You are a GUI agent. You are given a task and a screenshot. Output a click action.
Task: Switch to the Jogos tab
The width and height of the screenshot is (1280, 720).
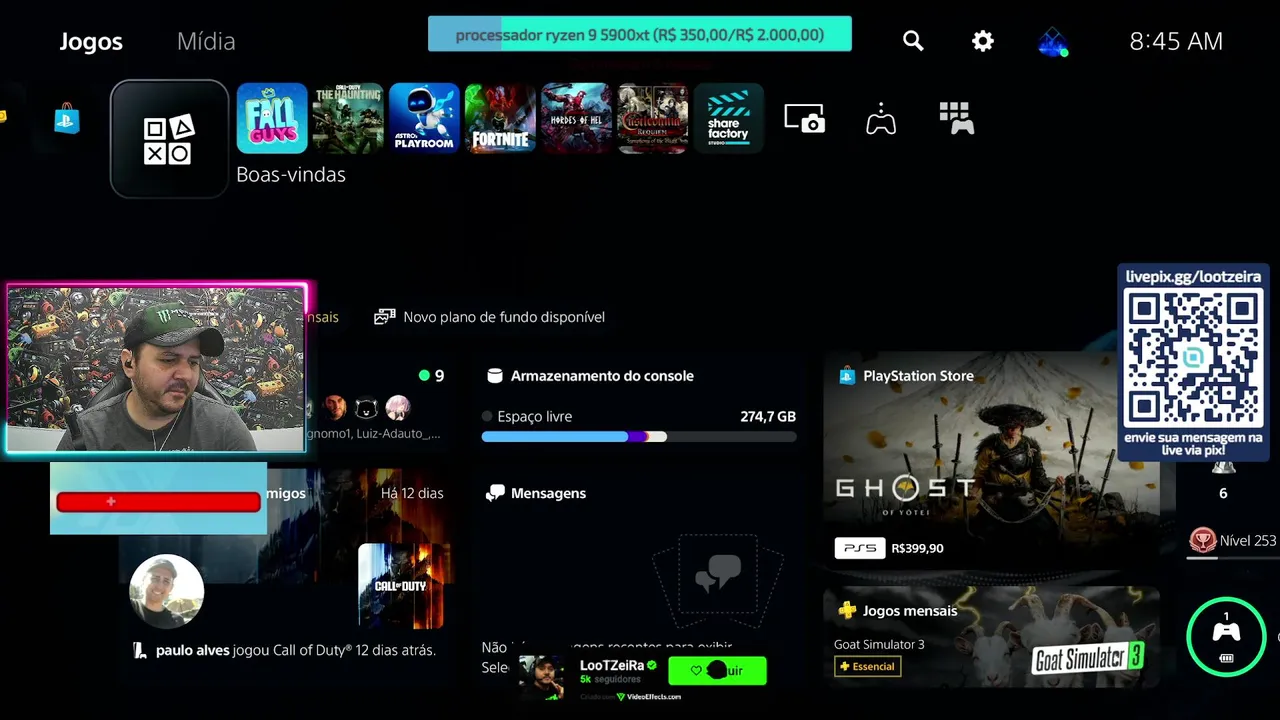tap(91, 41)
